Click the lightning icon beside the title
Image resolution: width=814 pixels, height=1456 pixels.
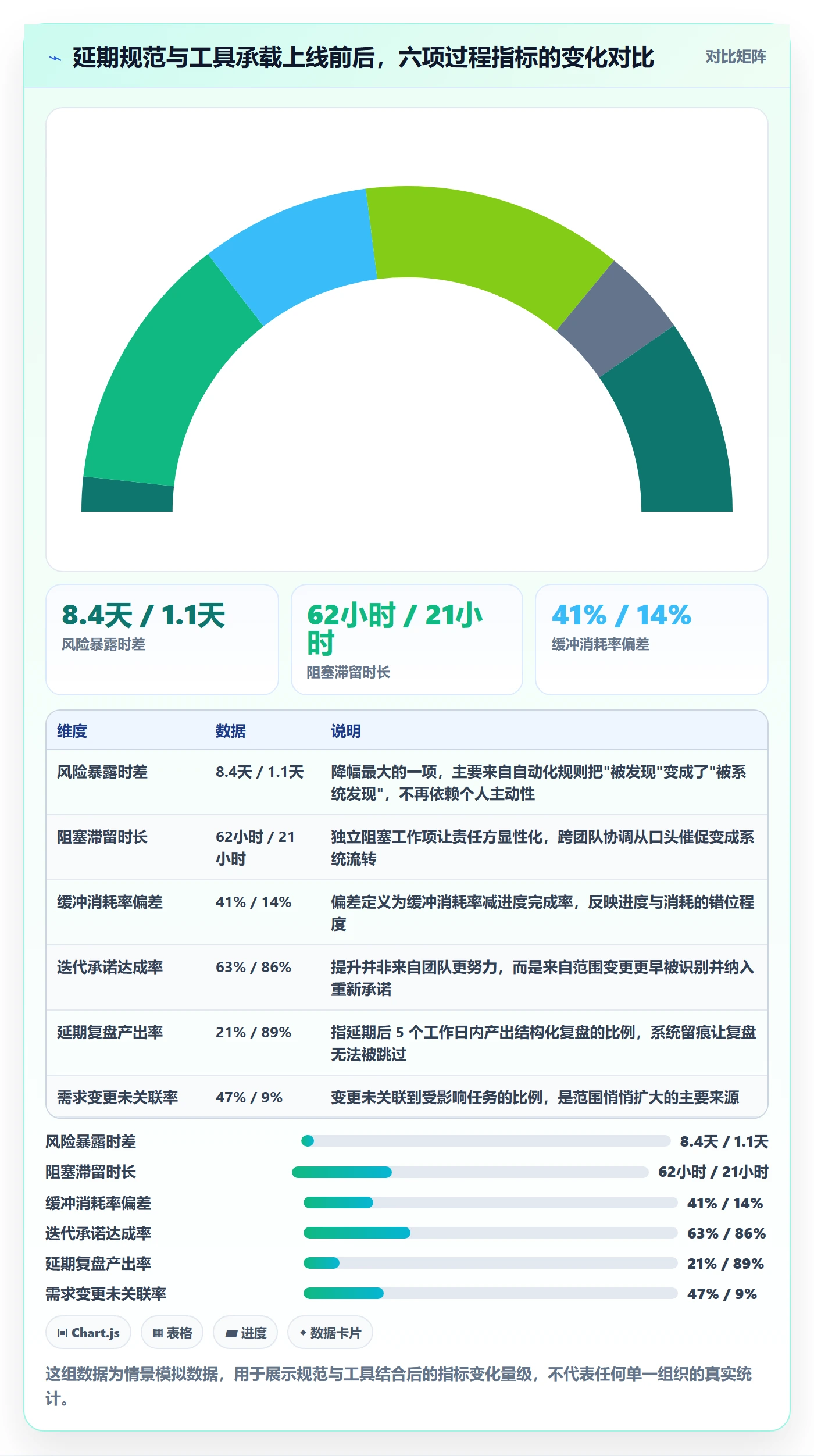click(x=55, y=58)
